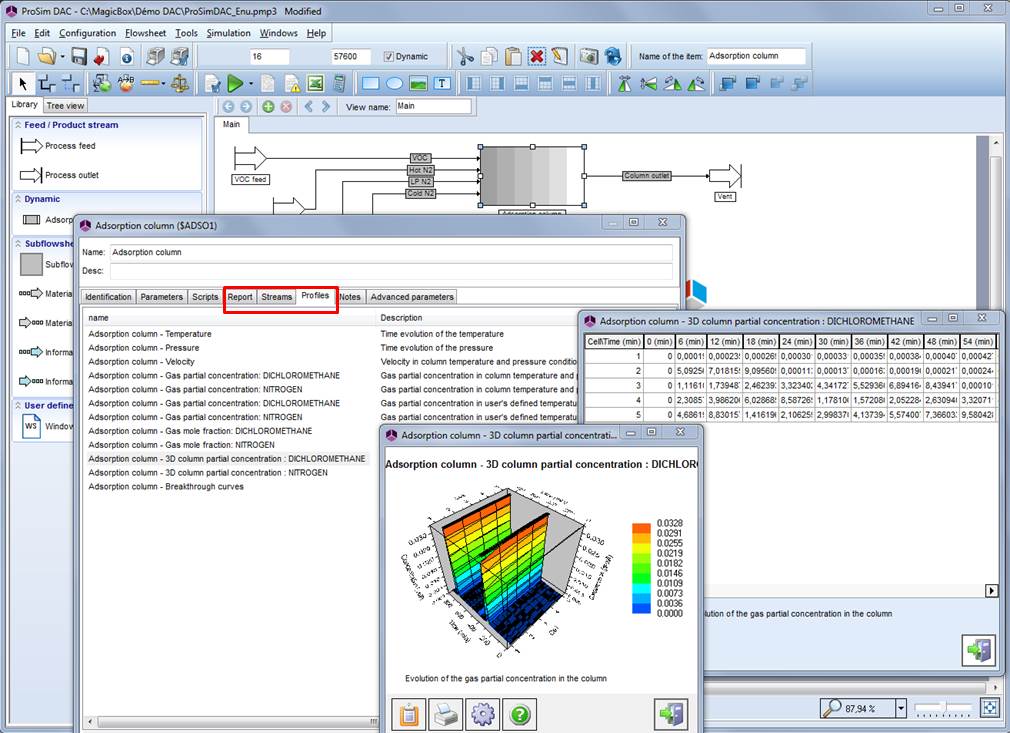1010x733 pixels.
Task: Open 3D graph settings gear button
Action: [x=482, y=714]
